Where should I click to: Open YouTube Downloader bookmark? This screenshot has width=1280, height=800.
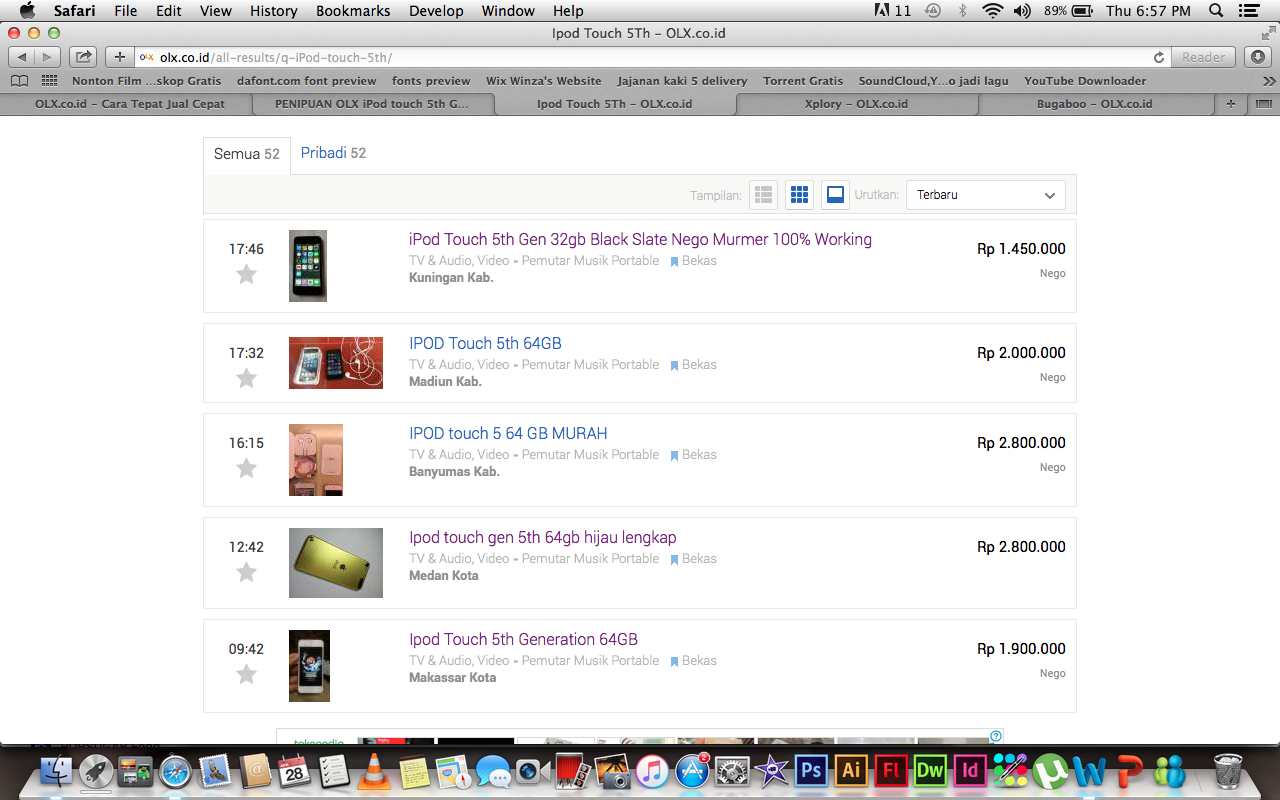tap(1085, 81)
